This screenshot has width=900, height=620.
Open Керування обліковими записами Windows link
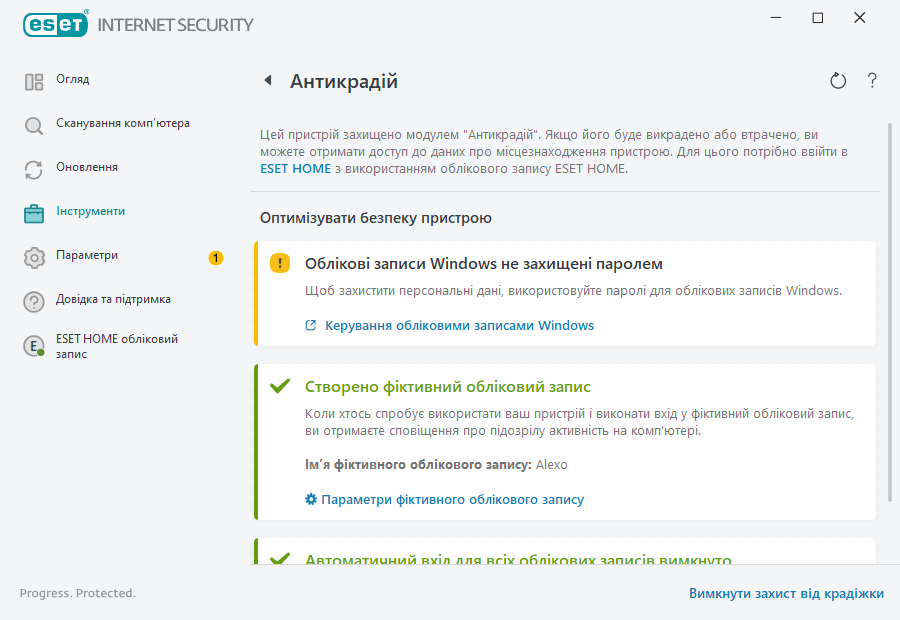(459, 326)
